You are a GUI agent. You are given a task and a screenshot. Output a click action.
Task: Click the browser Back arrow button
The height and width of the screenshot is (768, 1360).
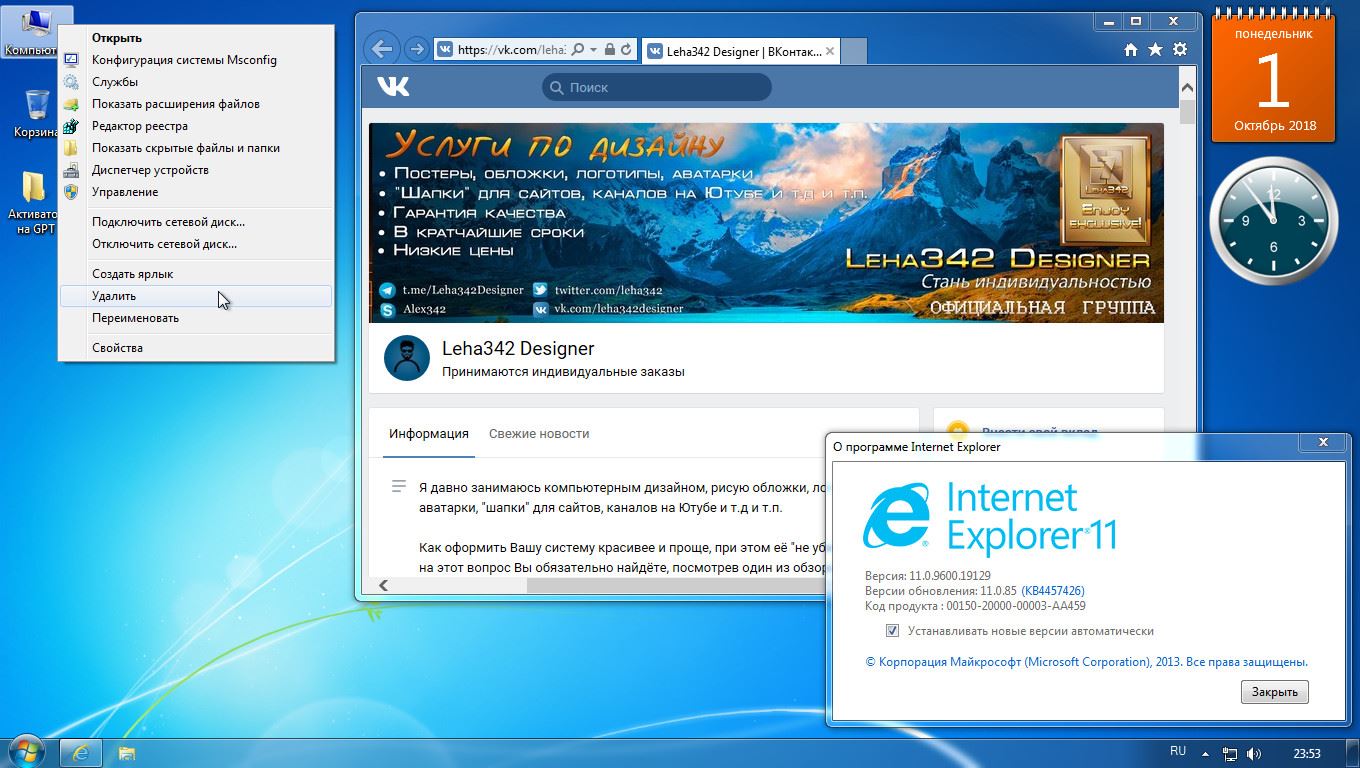381,49
